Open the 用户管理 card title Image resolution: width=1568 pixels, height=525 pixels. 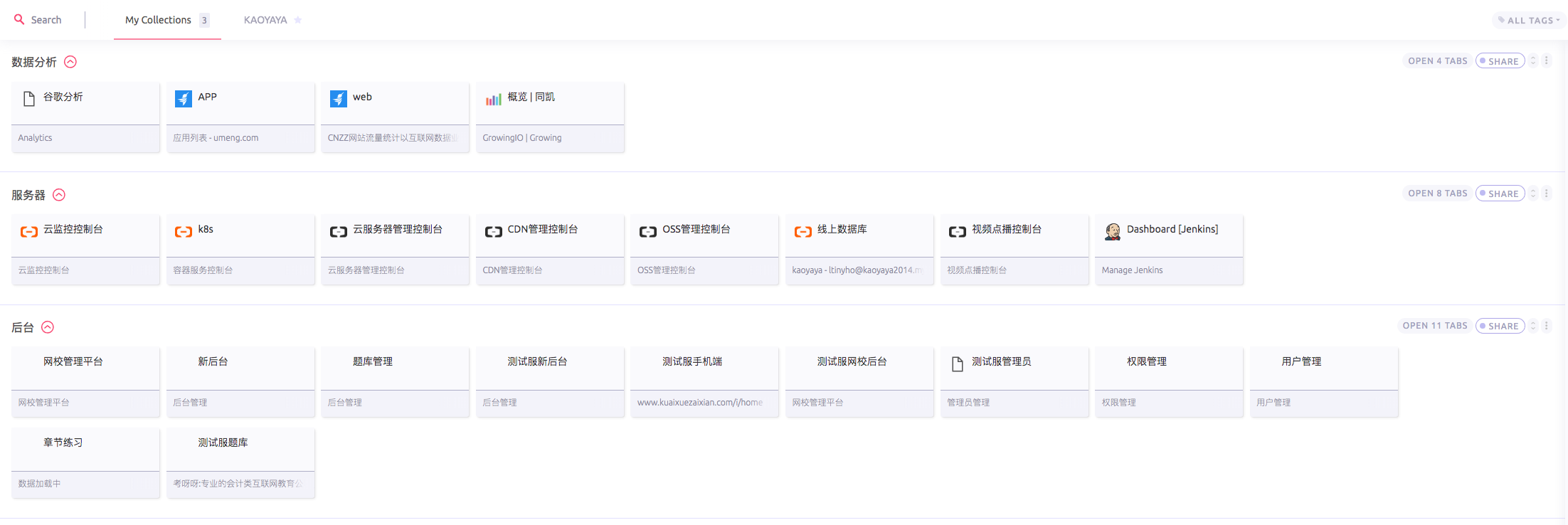1301,361
